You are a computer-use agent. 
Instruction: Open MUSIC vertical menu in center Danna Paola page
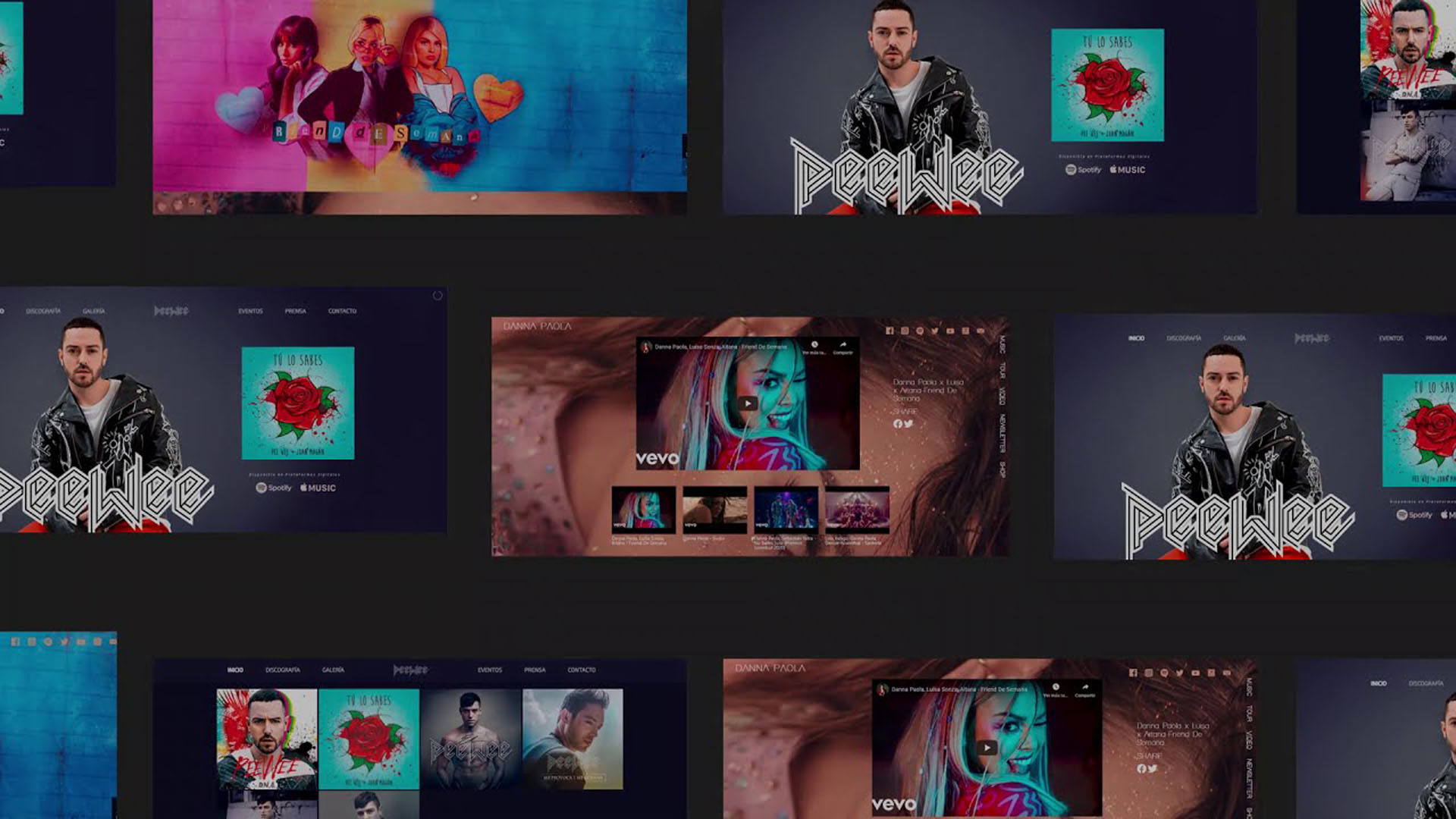pyautogui.click(x=1002, y=345)
